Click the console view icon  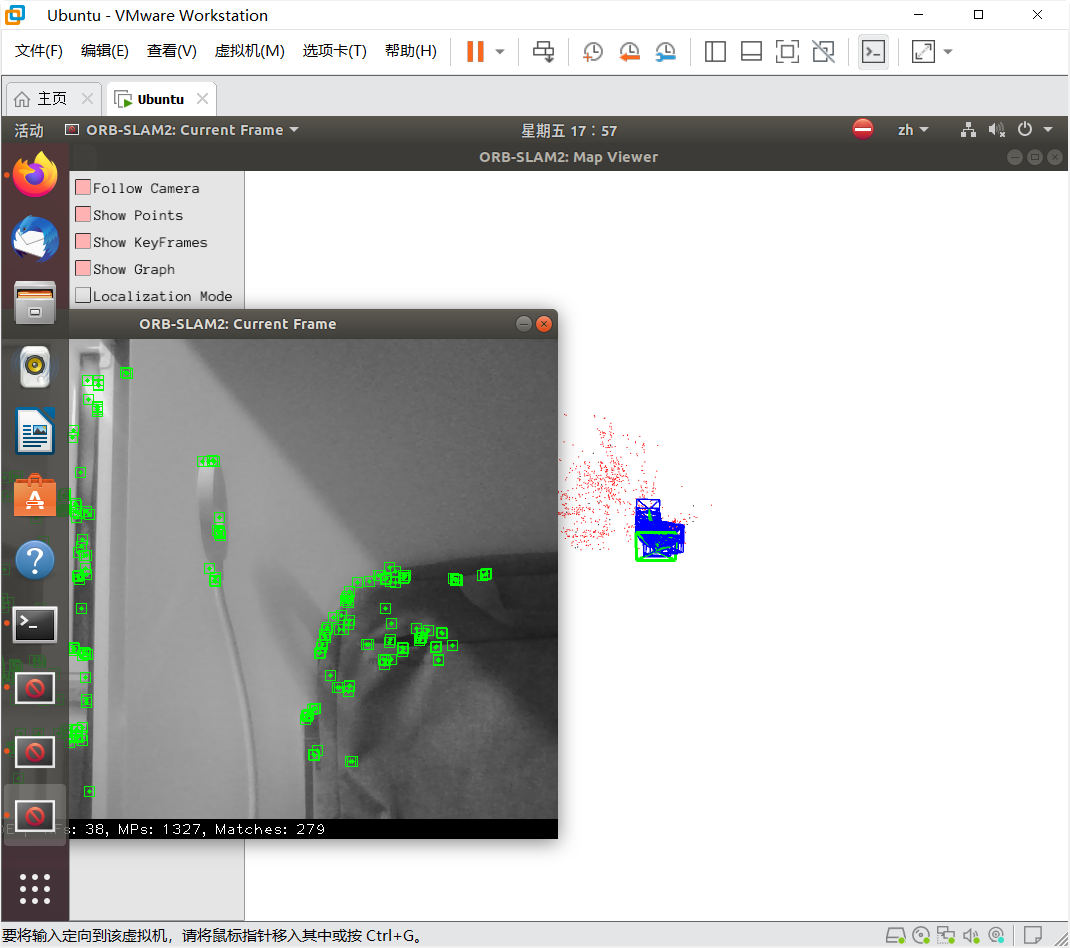coord(873,52)
